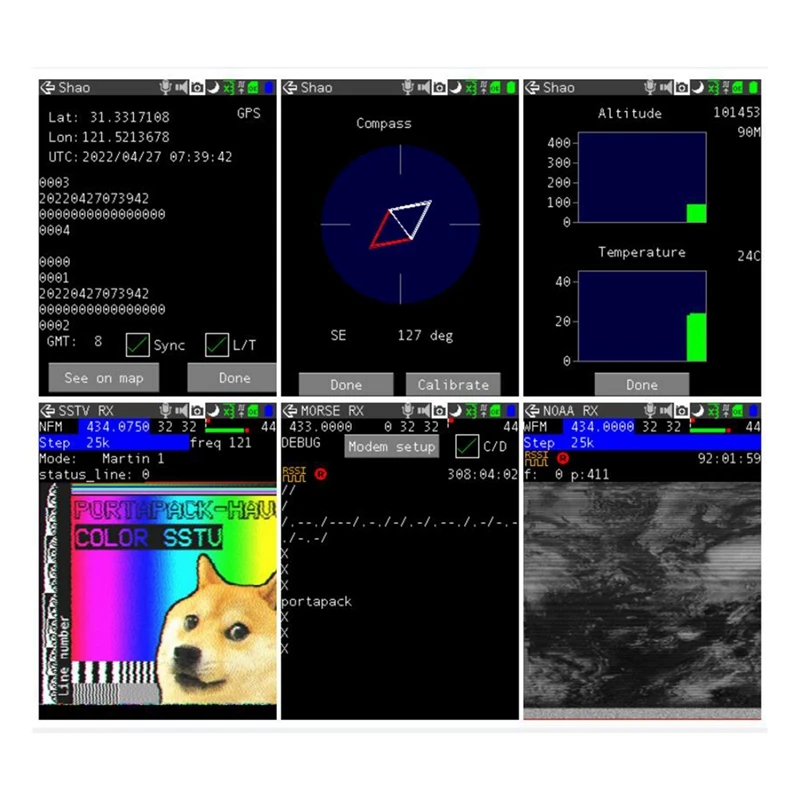Tap the green x3 icon in GPS screen
Screen dimensions: 800x800
[x=228, y=88]
